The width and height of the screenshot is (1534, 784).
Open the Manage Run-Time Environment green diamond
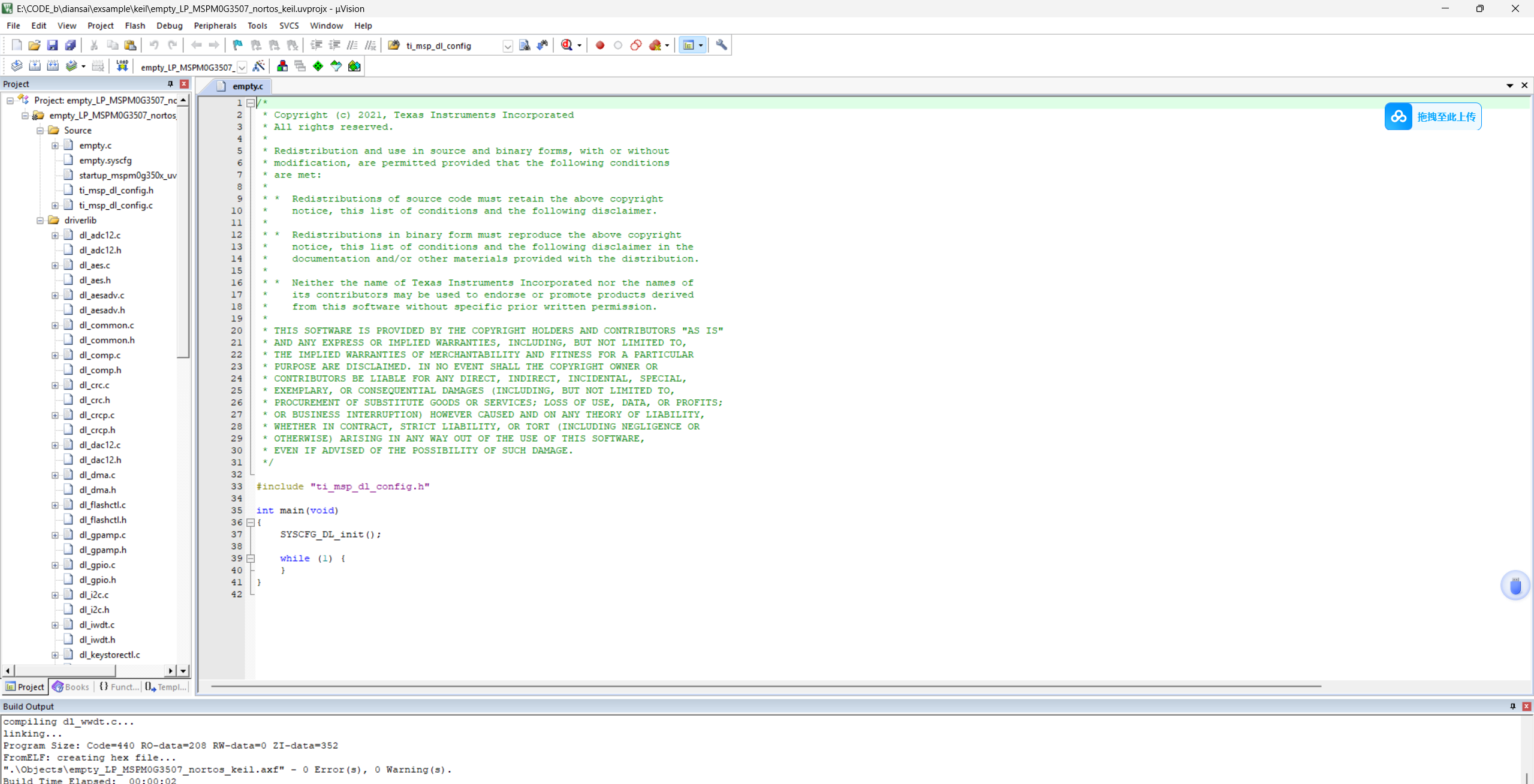(x=318, y=67)
